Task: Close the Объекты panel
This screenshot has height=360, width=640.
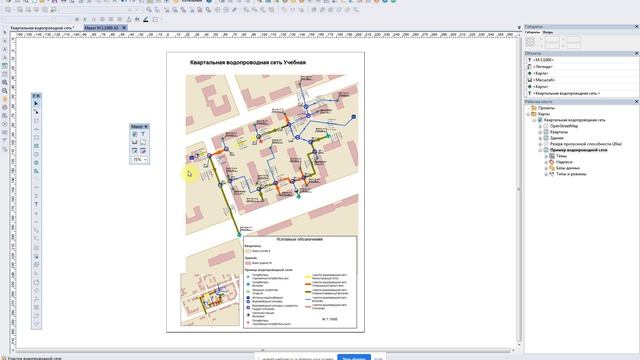Action: coord(636,53)
